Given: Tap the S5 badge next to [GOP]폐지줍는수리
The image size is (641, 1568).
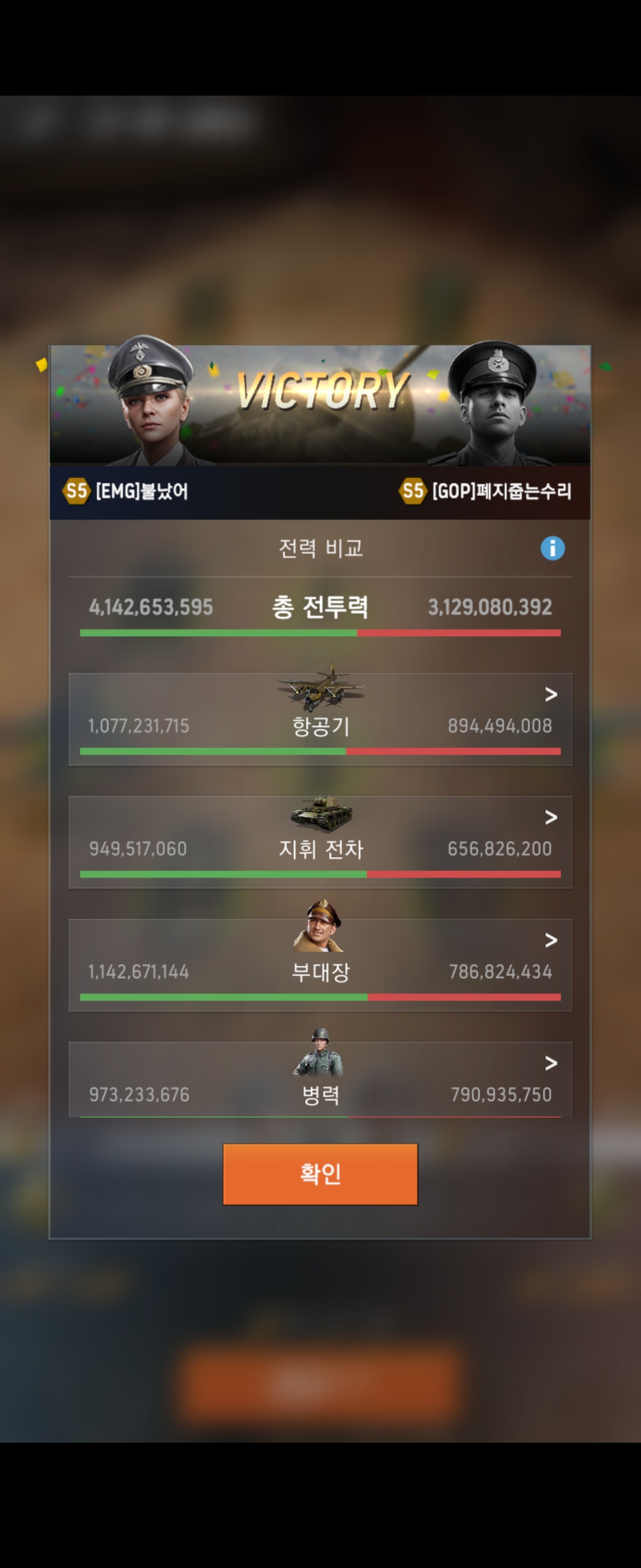Looking at the screenshot, I should 413,490.
